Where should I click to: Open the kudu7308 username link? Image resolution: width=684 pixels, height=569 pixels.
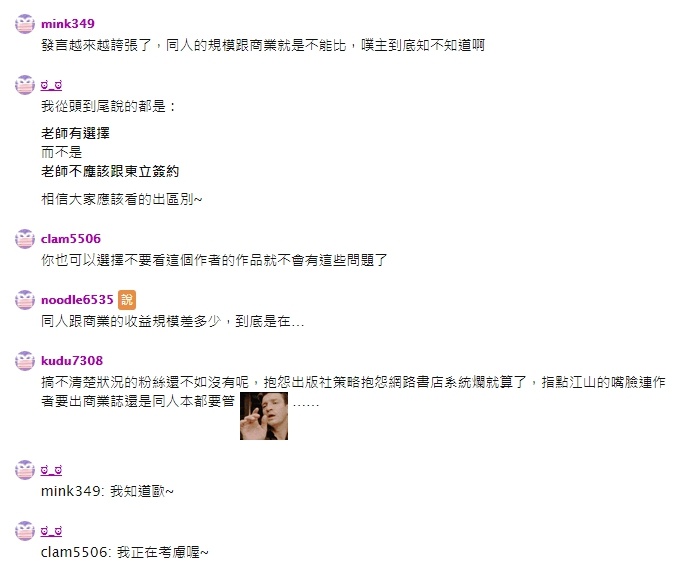click(x=72, y=361)
